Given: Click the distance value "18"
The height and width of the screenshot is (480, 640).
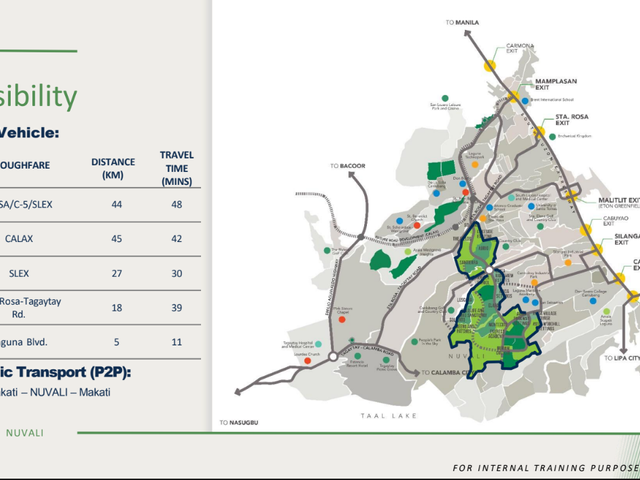Looking at the screenshot, I should pyautogui.click(x=117, y=308).
